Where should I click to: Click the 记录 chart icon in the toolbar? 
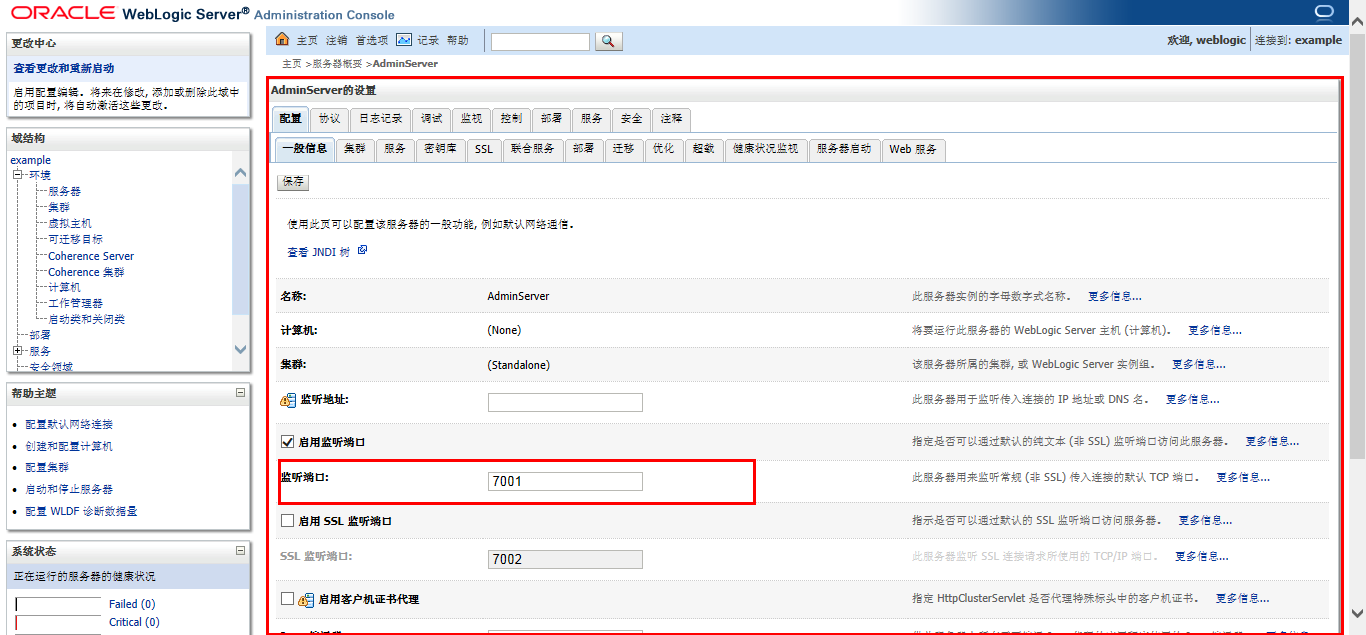(404, 40)
